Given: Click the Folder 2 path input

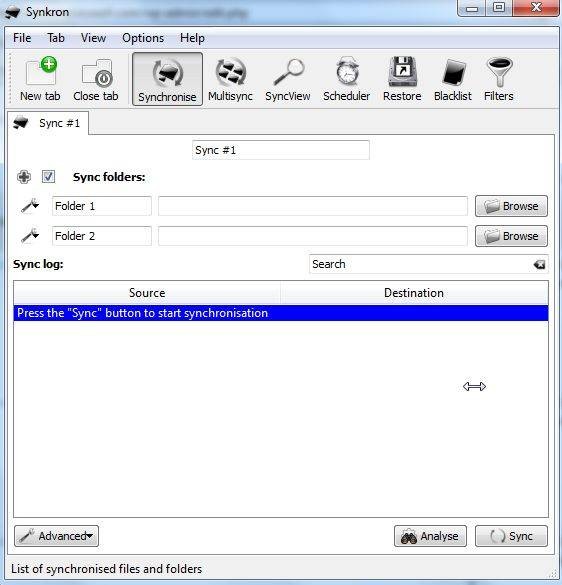Looking at the screenshot, I should tap(313, 236).
